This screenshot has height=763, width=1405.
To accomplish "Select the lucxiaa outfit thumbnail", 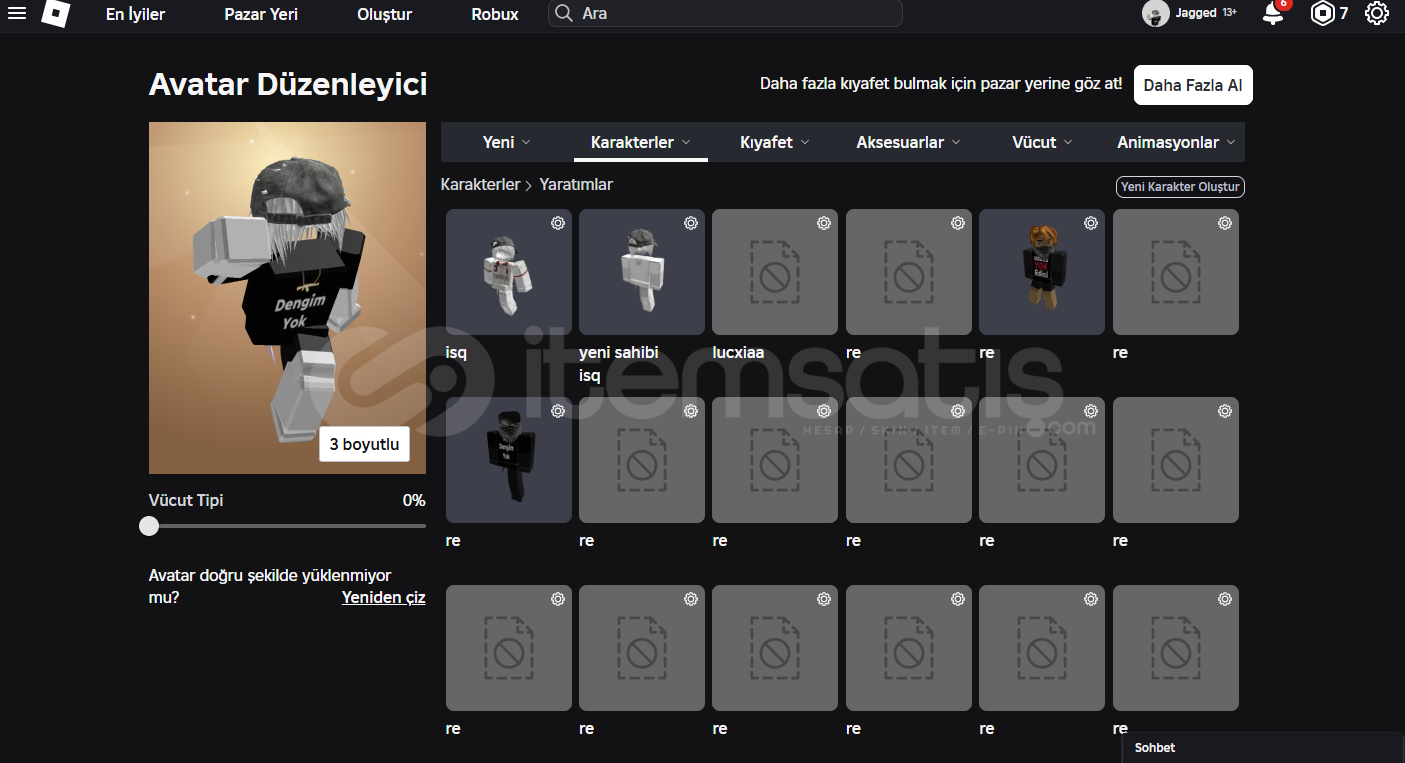I will tap(775, 272).
